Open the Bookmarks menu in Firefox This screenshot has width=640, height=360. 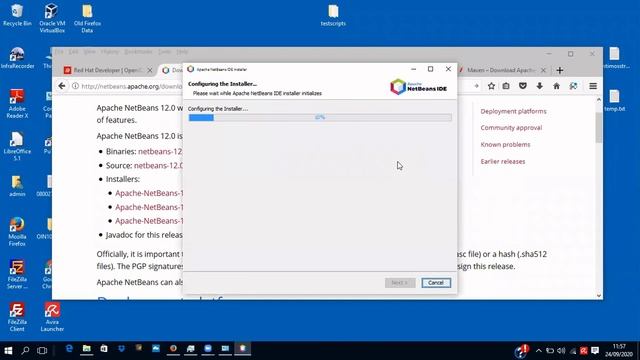coord(138,52)
